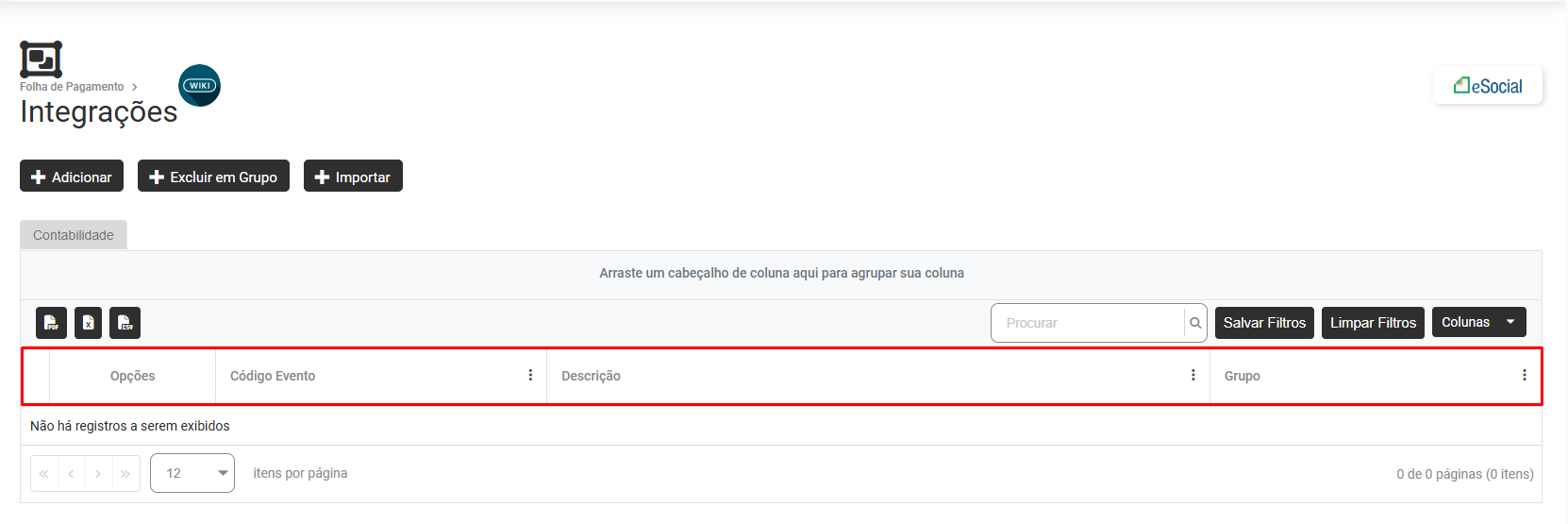Click the Integrações module icon

(x=42, y=59)
